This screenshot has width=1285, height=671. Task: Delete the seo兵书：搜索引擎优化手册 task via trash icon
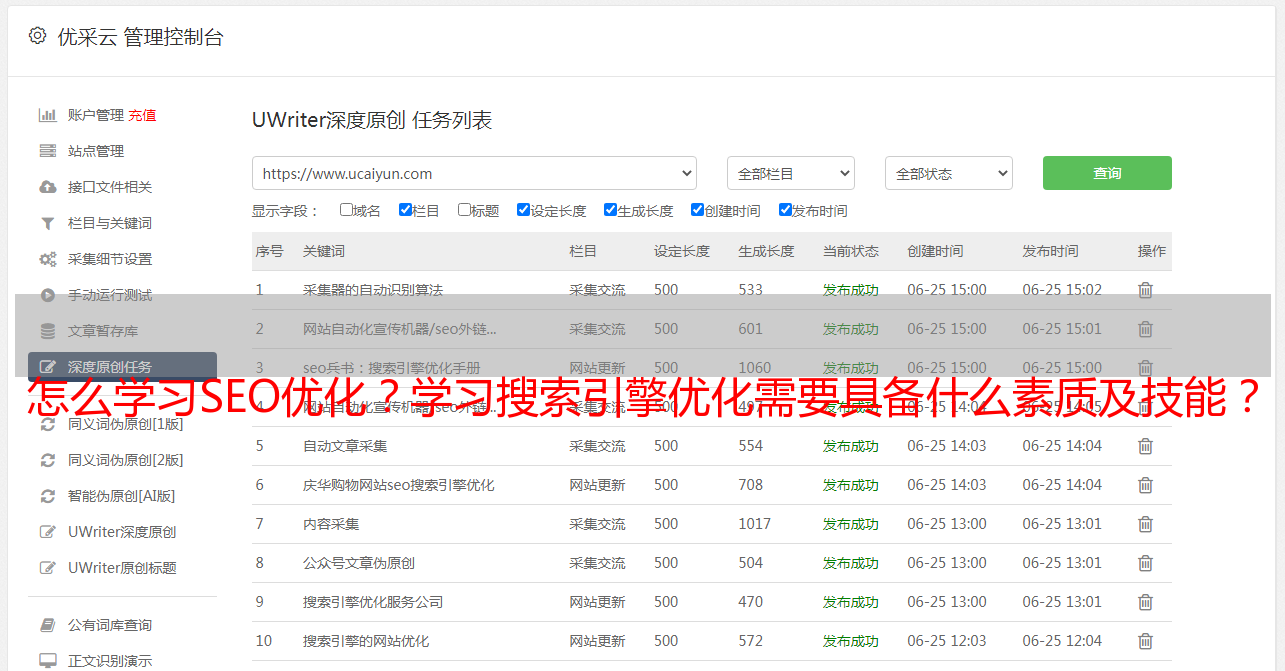(1145, 368)
